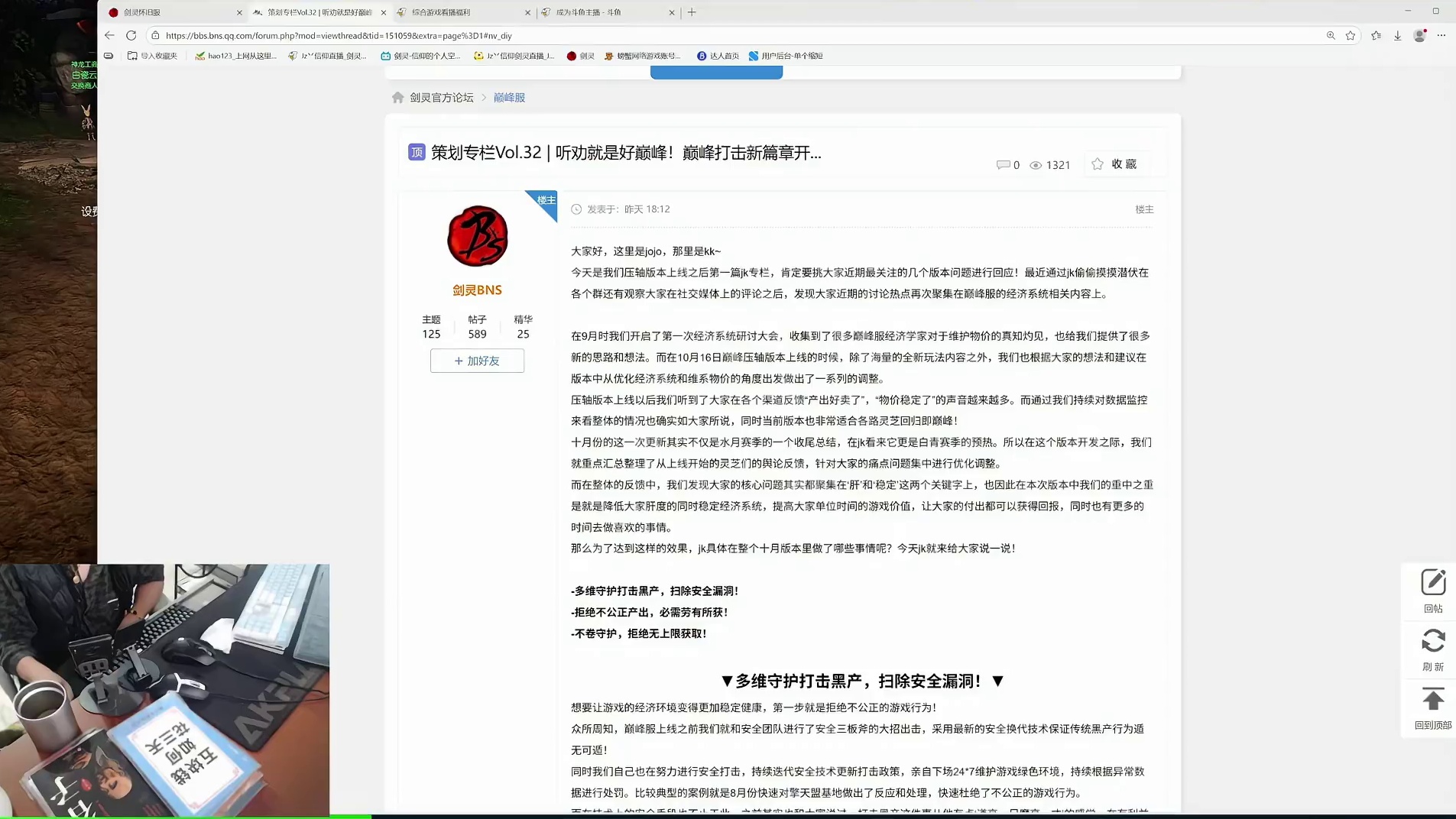Toggle the bookmark star in the address bar
Screen dimensions: 1456x819
(x=1351, y=35)
